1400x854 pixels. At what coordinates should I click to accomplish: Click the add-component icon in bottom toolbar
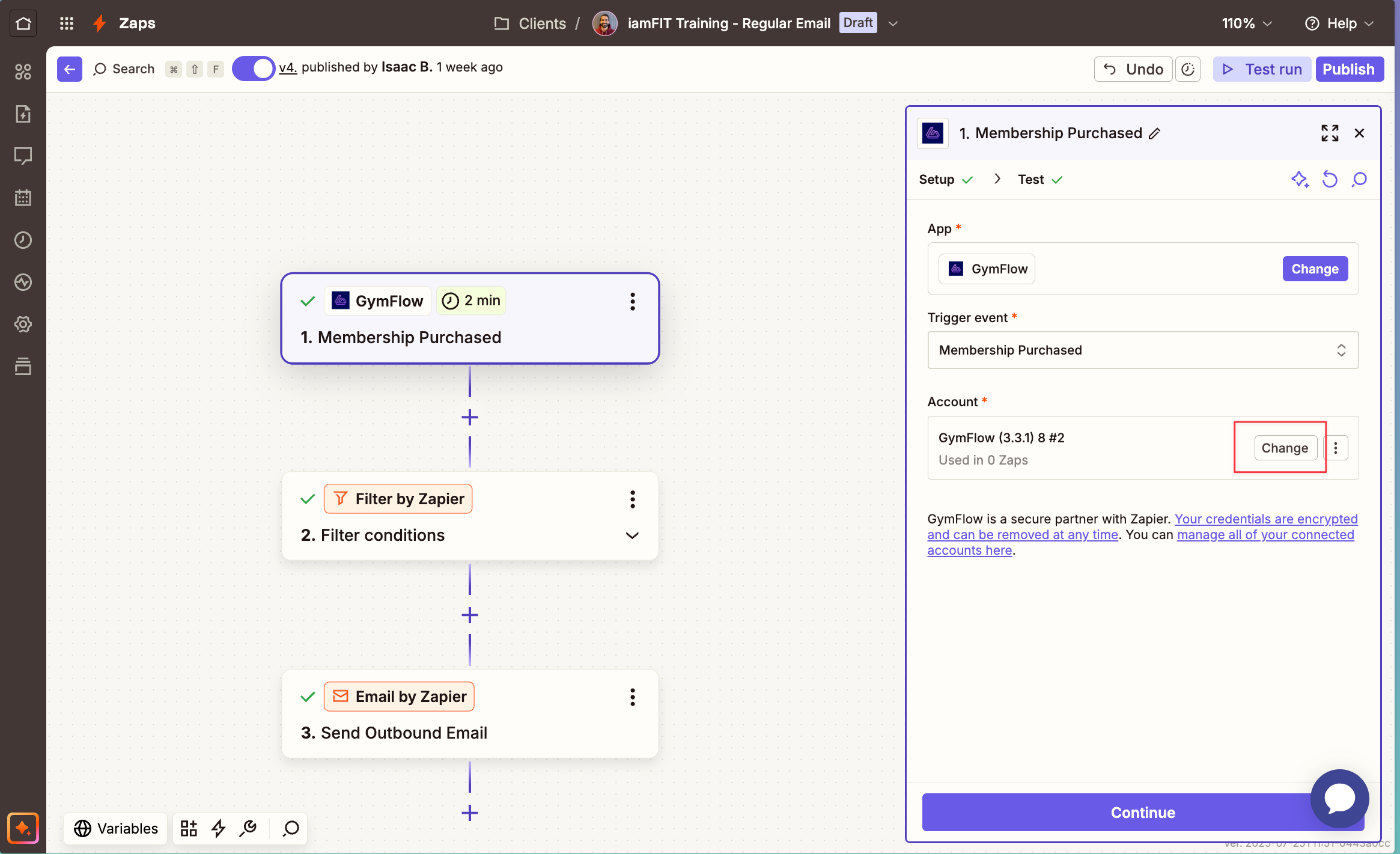click(x=189, y=828)
